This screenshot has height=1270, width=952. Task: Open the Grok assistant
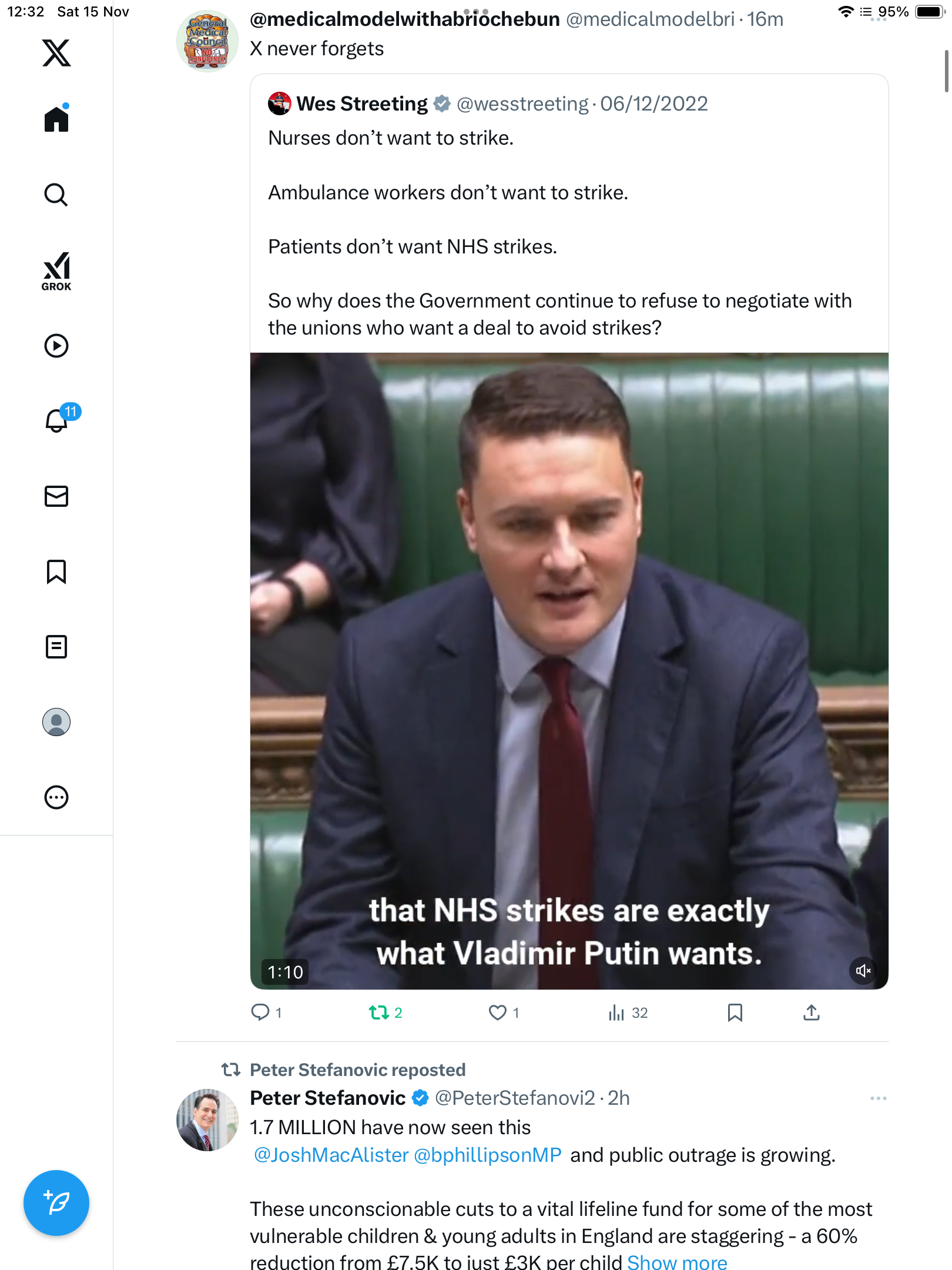coord(56,271)
